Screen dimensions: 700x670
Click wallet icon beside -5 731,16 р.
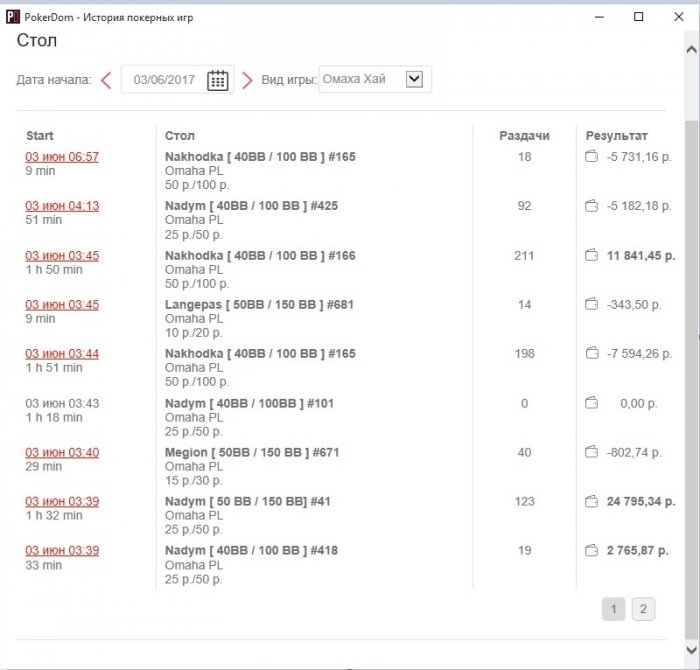pyautogui.click(x=592, y=157)
